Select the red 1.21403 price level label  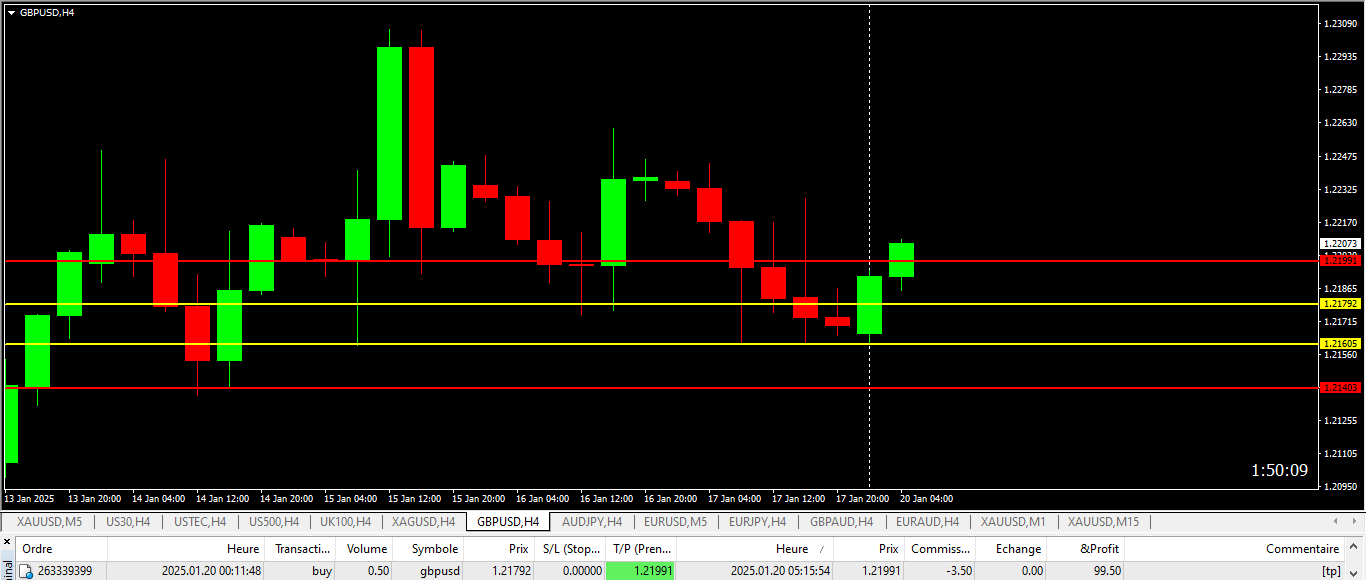pos(1340,387)
